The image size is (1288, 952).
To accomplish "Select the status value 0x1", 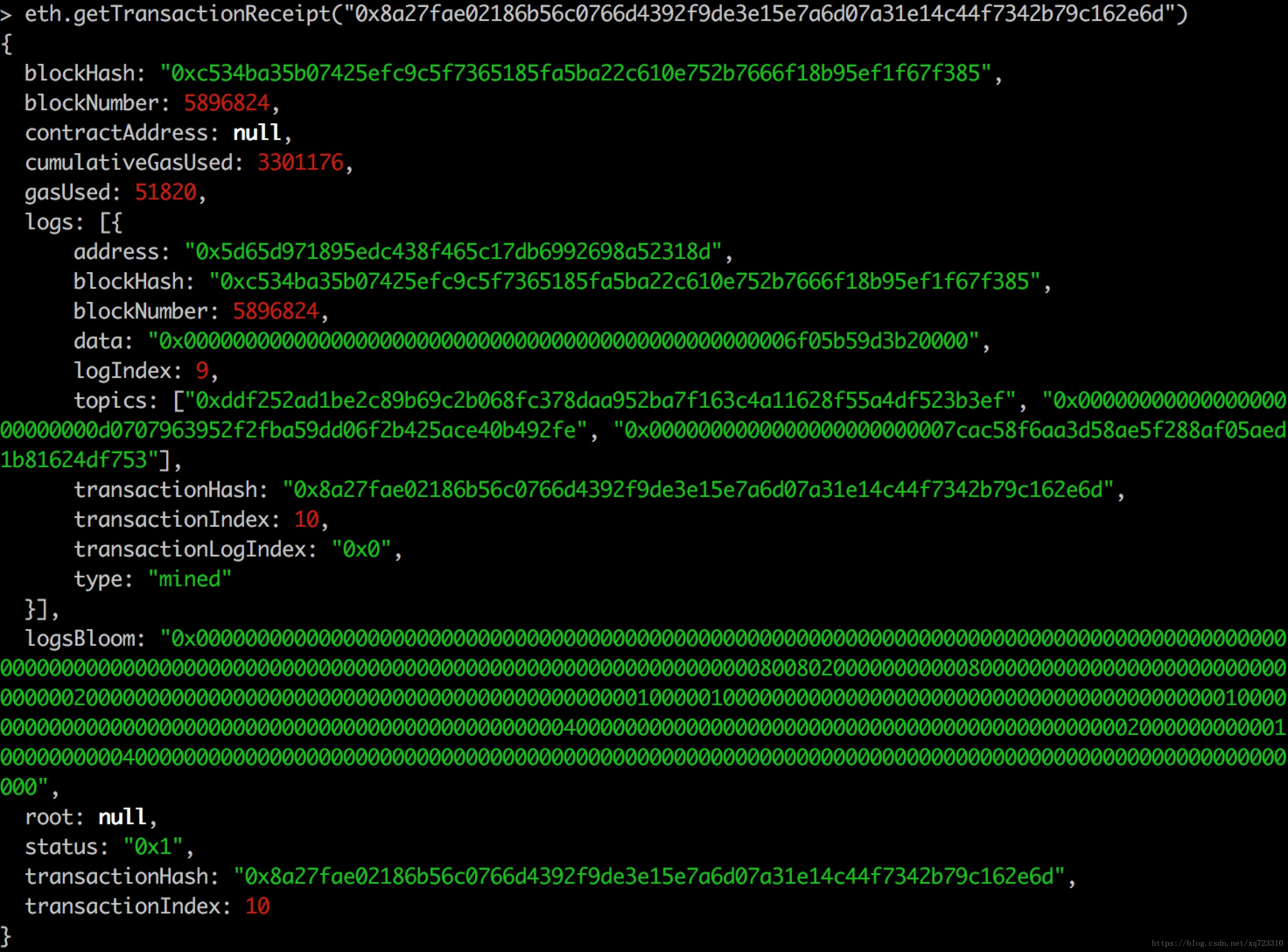I will pos(153,847).
